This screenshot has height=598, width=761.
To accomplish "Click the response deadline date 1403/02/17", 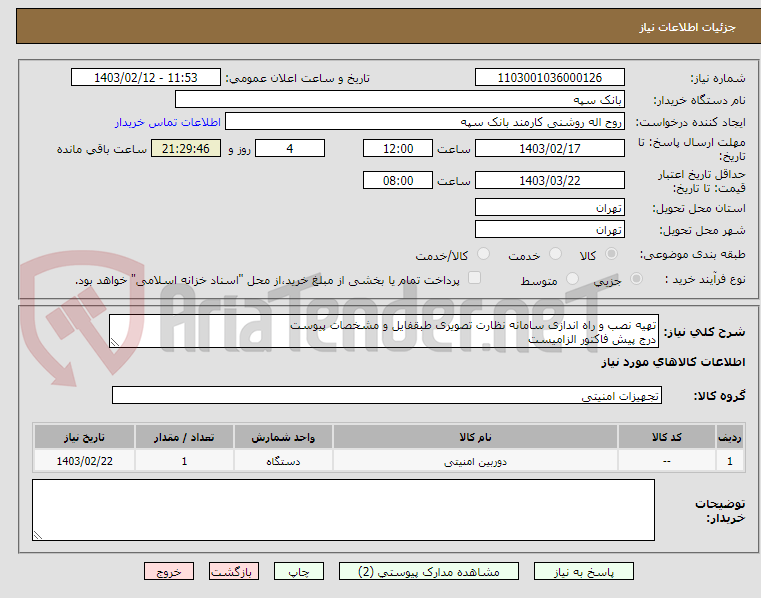I will 549,148.
